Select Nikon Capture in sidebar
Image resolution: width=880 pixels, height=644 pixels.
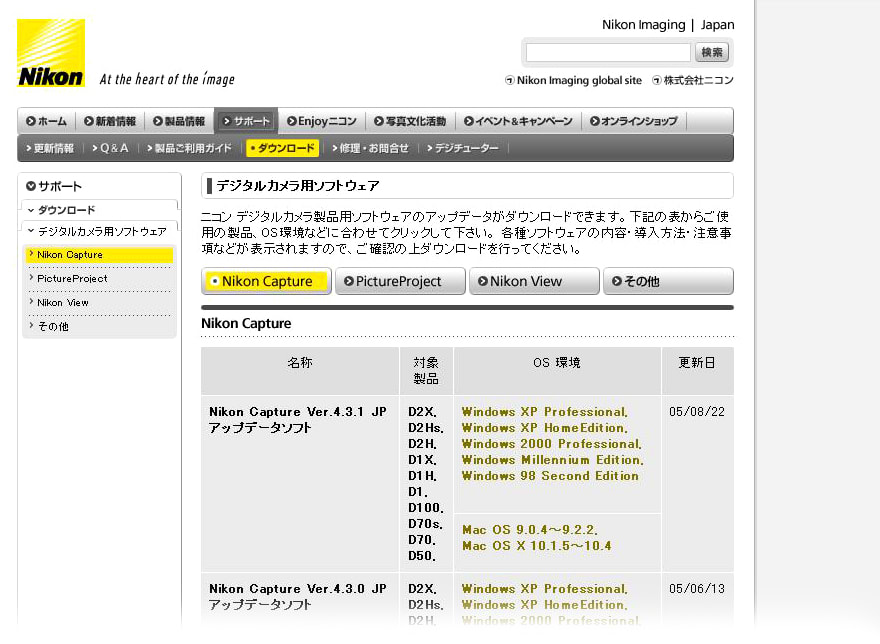click(x=99, y=255)
